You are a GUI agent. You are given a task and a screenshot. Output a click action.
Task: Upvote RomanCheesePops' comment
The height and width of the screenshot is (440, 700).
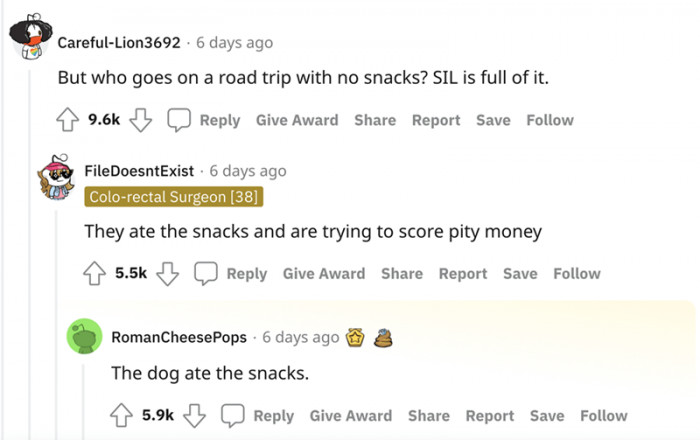point(122,416)
